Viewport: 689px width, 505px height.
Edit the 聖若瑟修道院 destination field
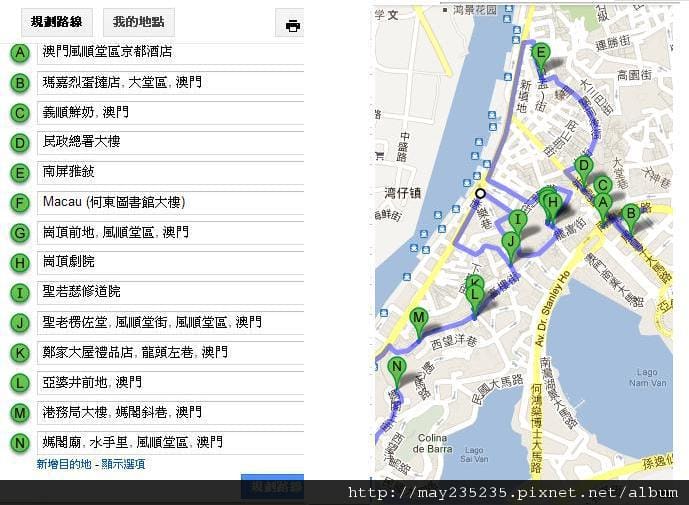click(x=170, y=293)
